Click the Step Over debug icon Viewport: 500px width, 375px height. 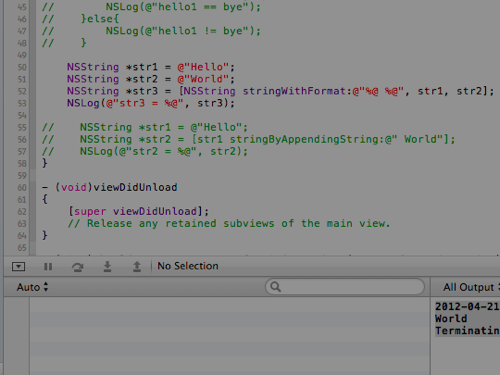(x=78, y=267)
